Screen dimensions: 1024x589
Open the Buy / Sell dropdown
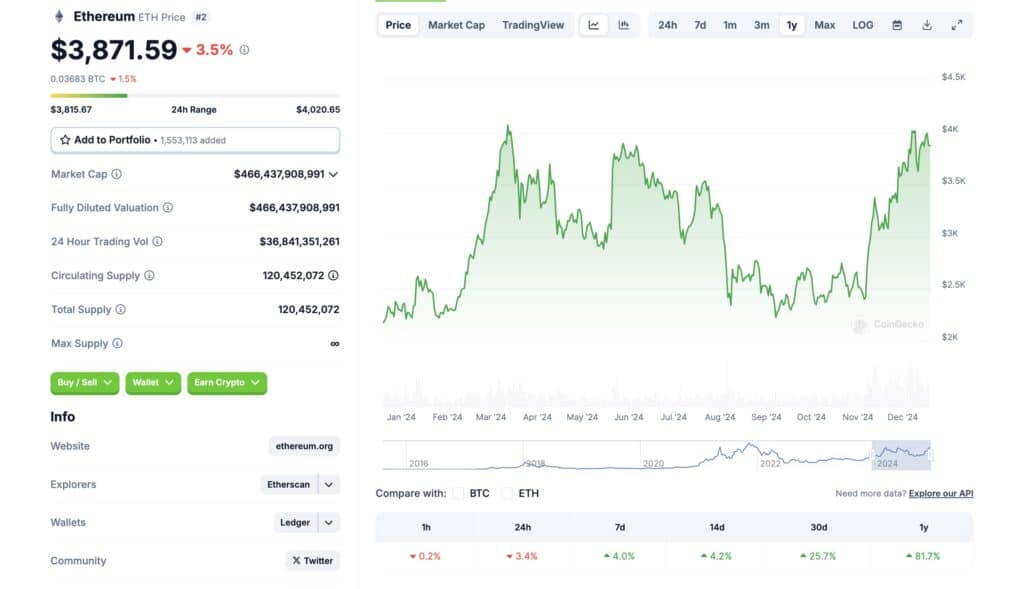pyautogui.click(x=85, y=383)
